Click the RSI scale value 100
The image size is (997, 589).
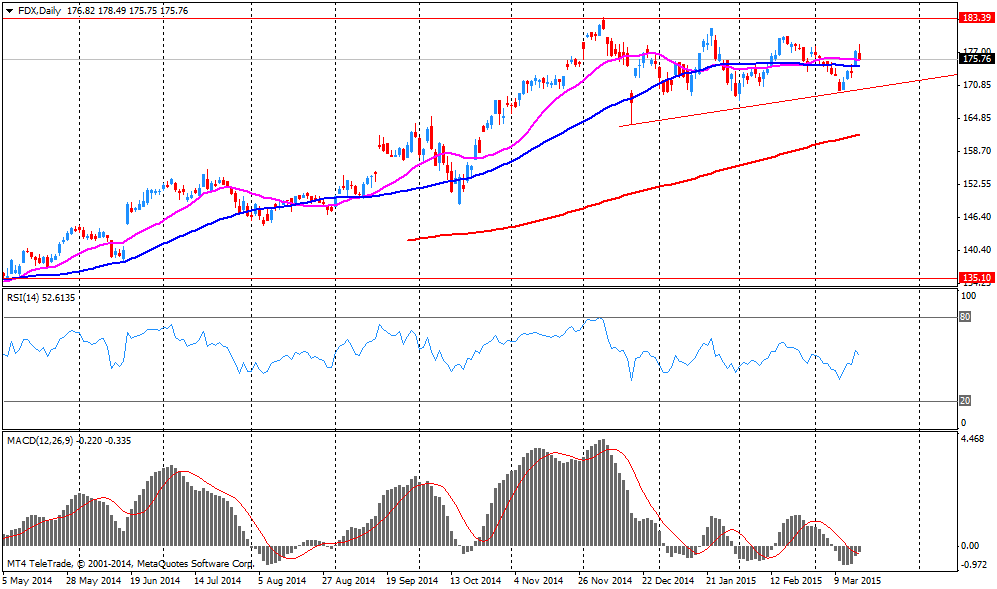pos(968,296)
